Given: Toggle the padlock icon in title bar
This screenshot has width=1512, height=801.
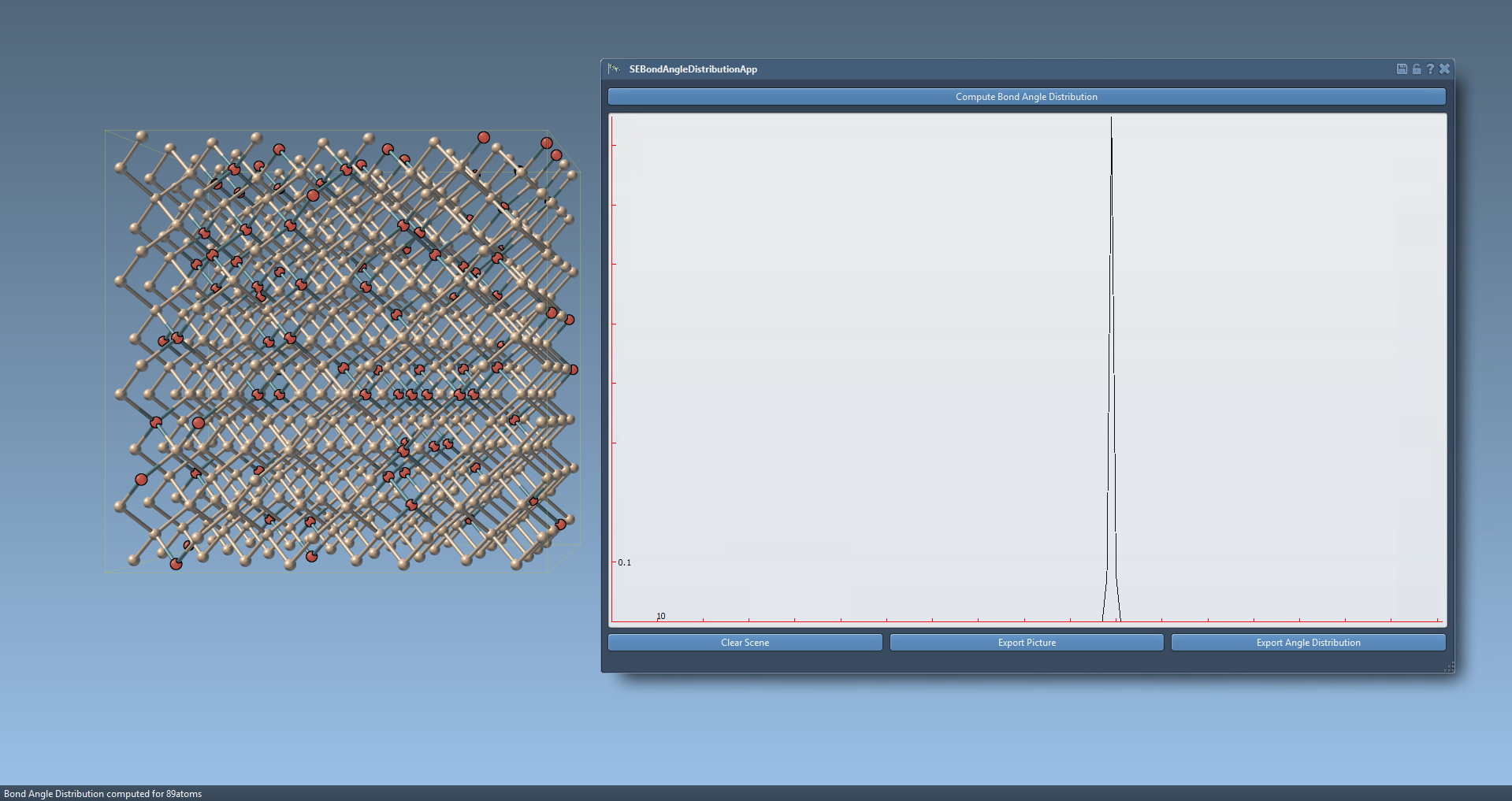Looking at the screenshot, I should [x=1416, y=69].
